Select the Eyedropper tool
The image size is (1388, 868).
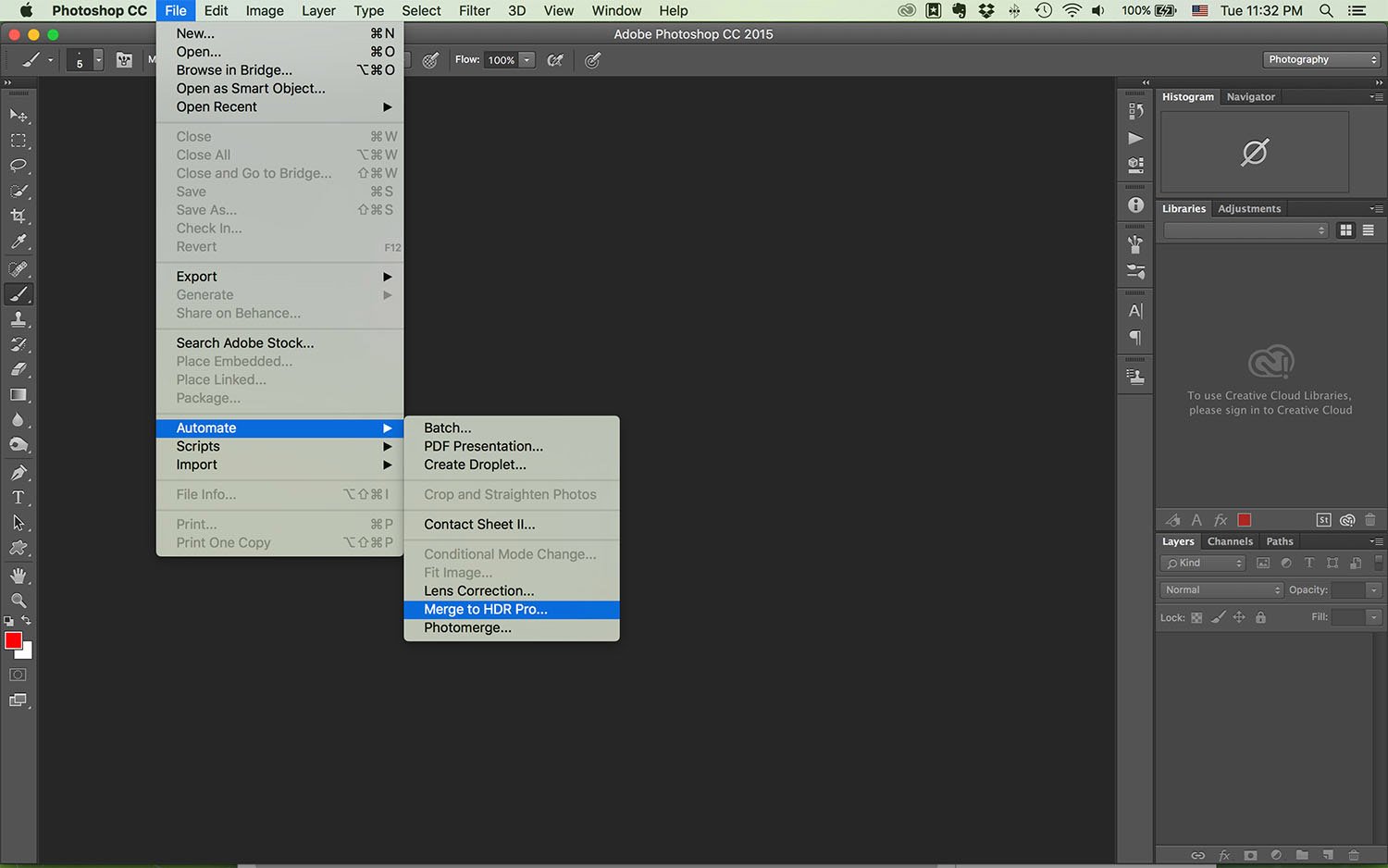19,242
